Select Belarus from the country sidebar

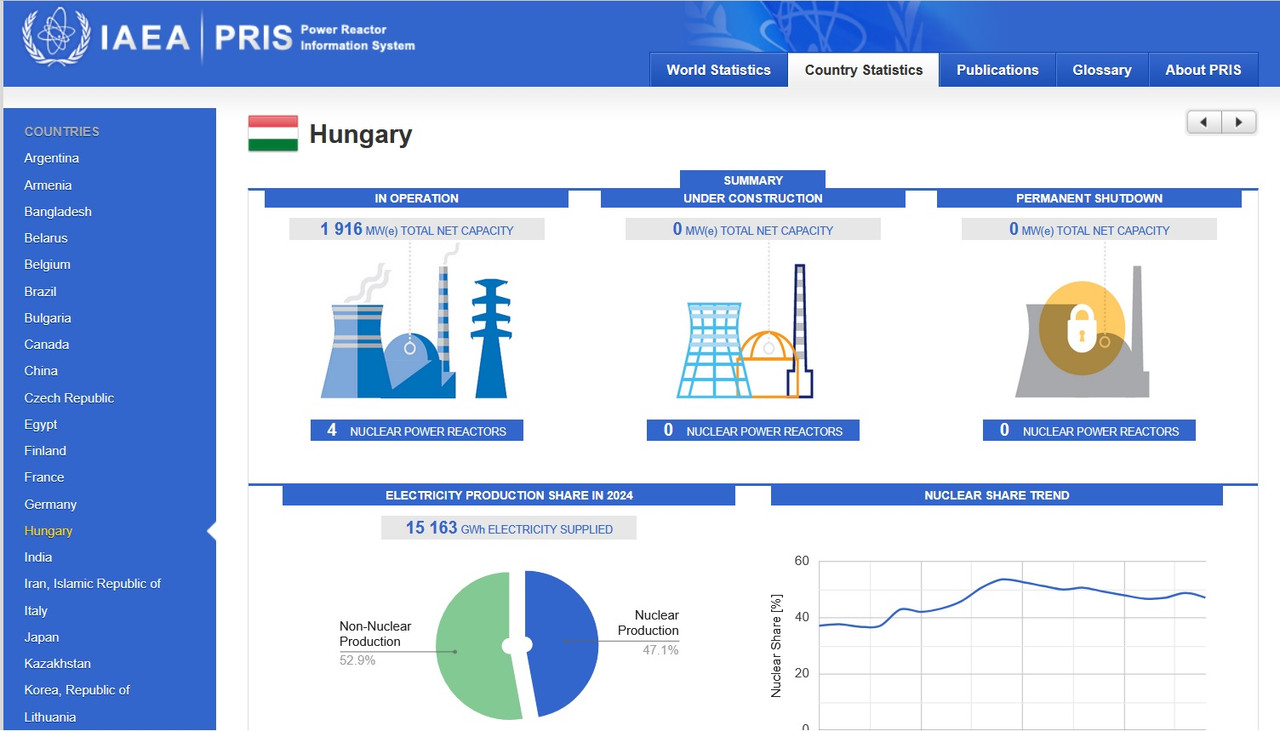coord(46,238)
